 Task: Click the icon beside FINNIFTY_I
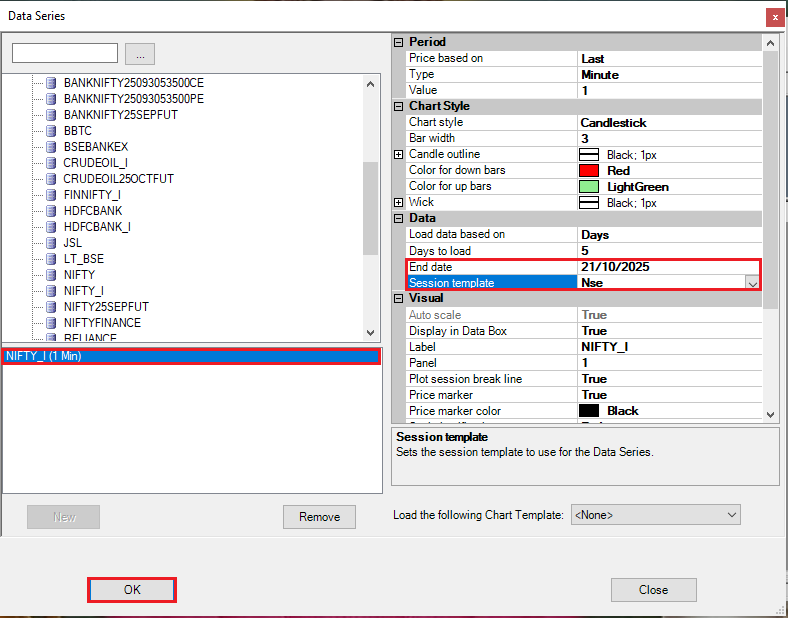(51, 195)
